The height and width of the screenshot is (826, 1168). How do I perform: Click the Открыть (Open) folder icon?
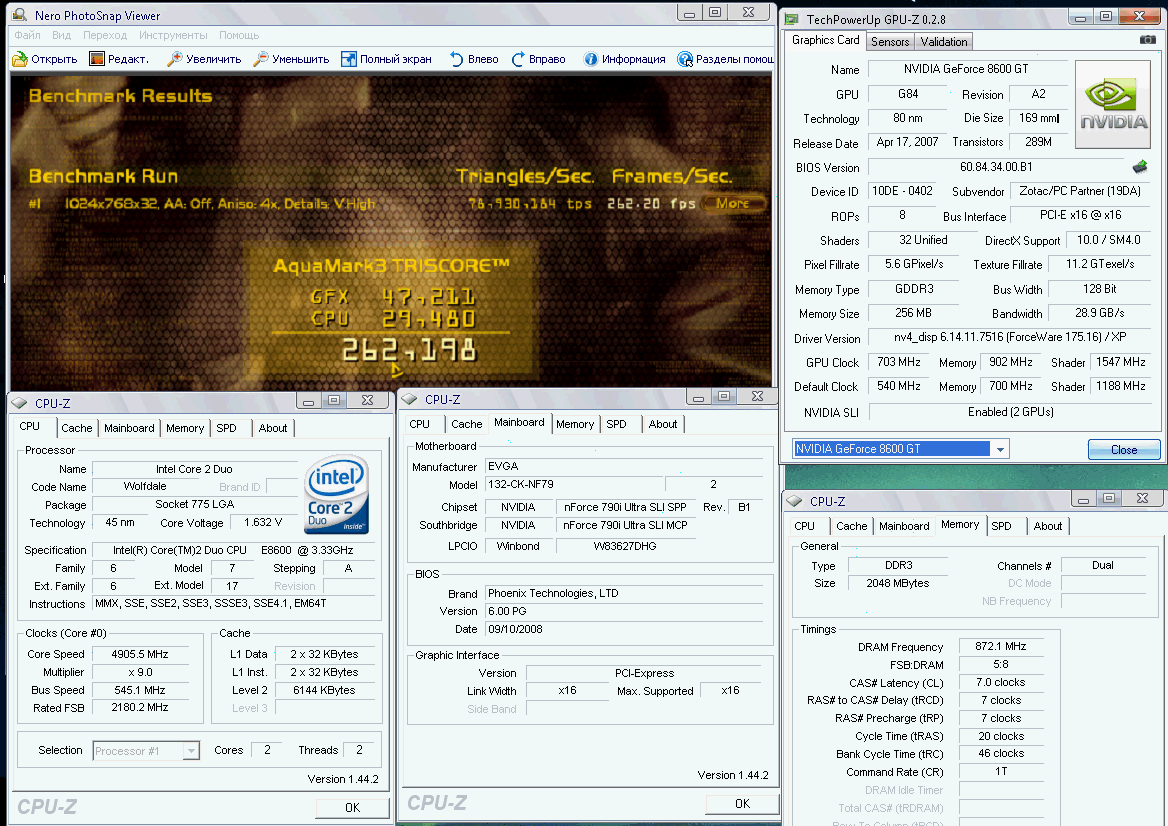pyautogui.click(x=20, y=59)
